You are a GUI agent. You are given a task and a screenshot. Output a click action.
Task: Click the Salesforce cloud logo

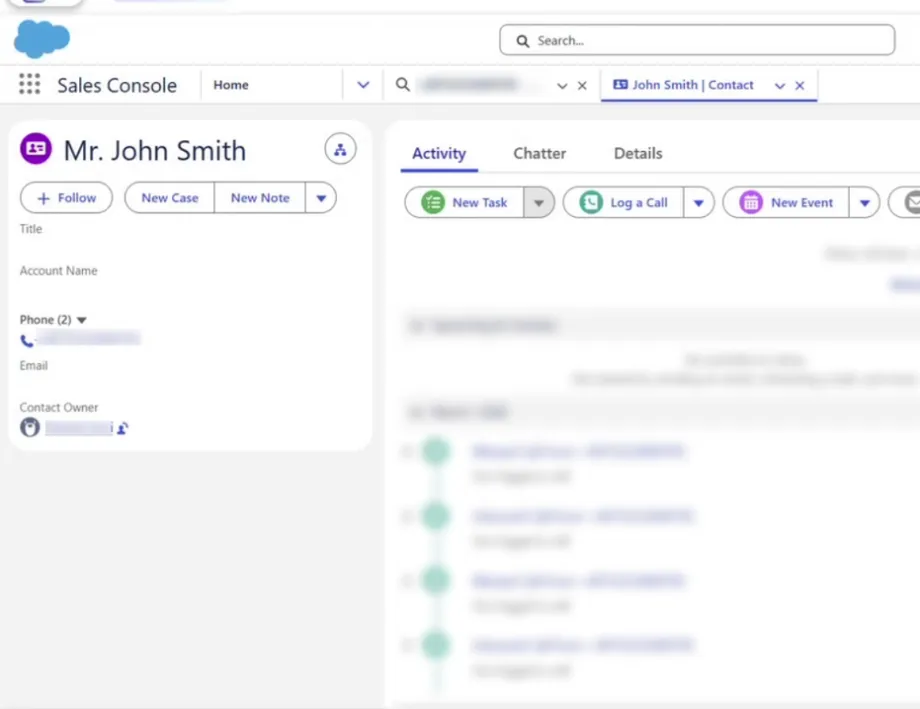coord(42,39)
